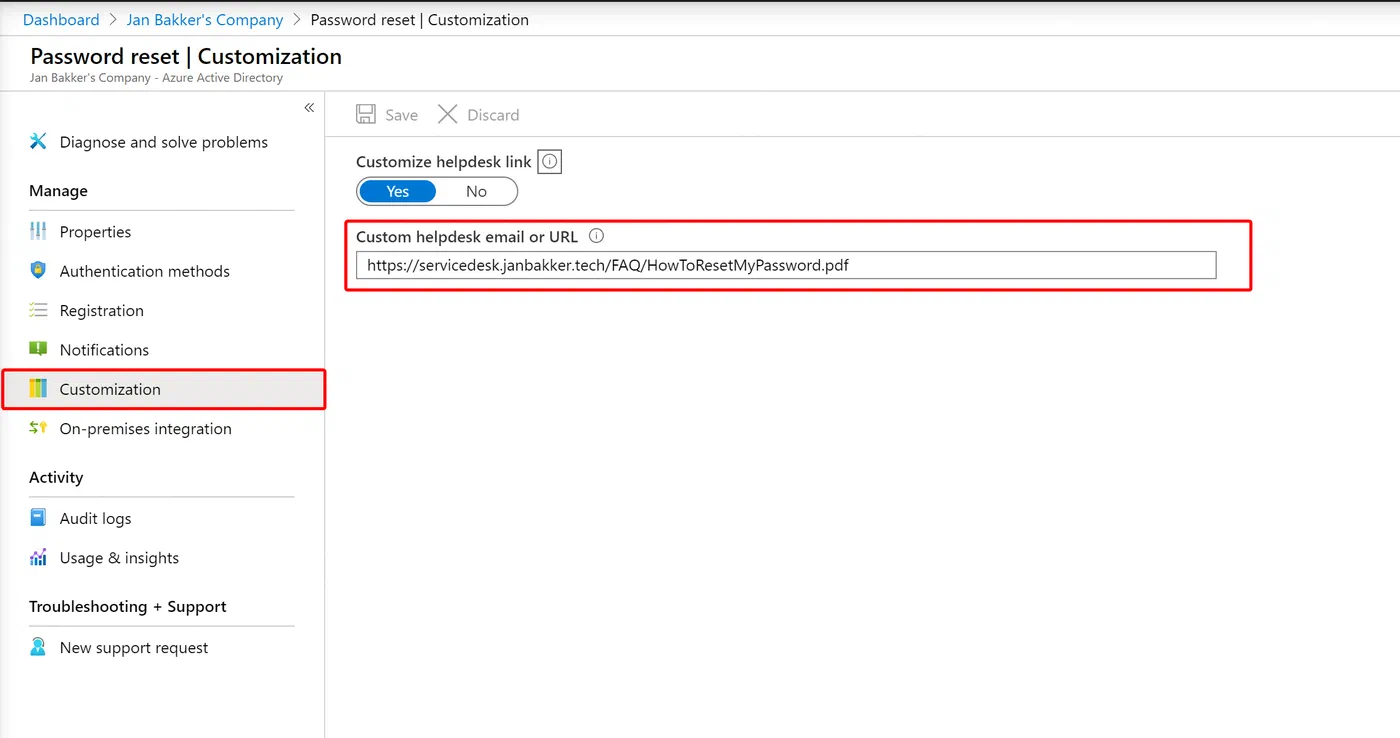
Task: Click the custom helpdesk URL input field
Action: tap(786, 265)
